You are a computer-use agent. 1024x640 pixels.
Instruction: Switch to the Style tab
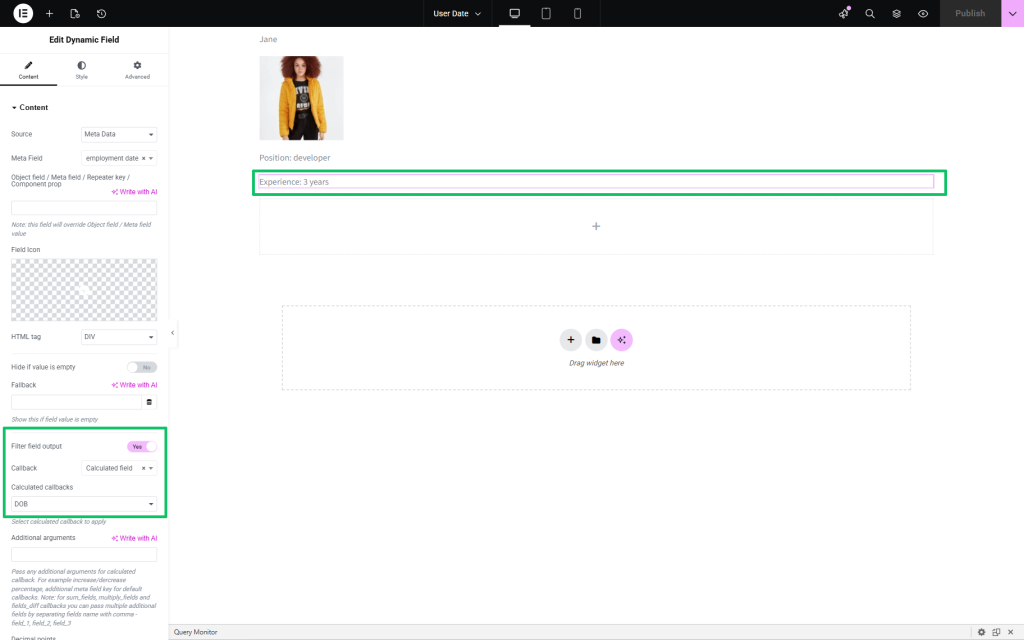82,70
